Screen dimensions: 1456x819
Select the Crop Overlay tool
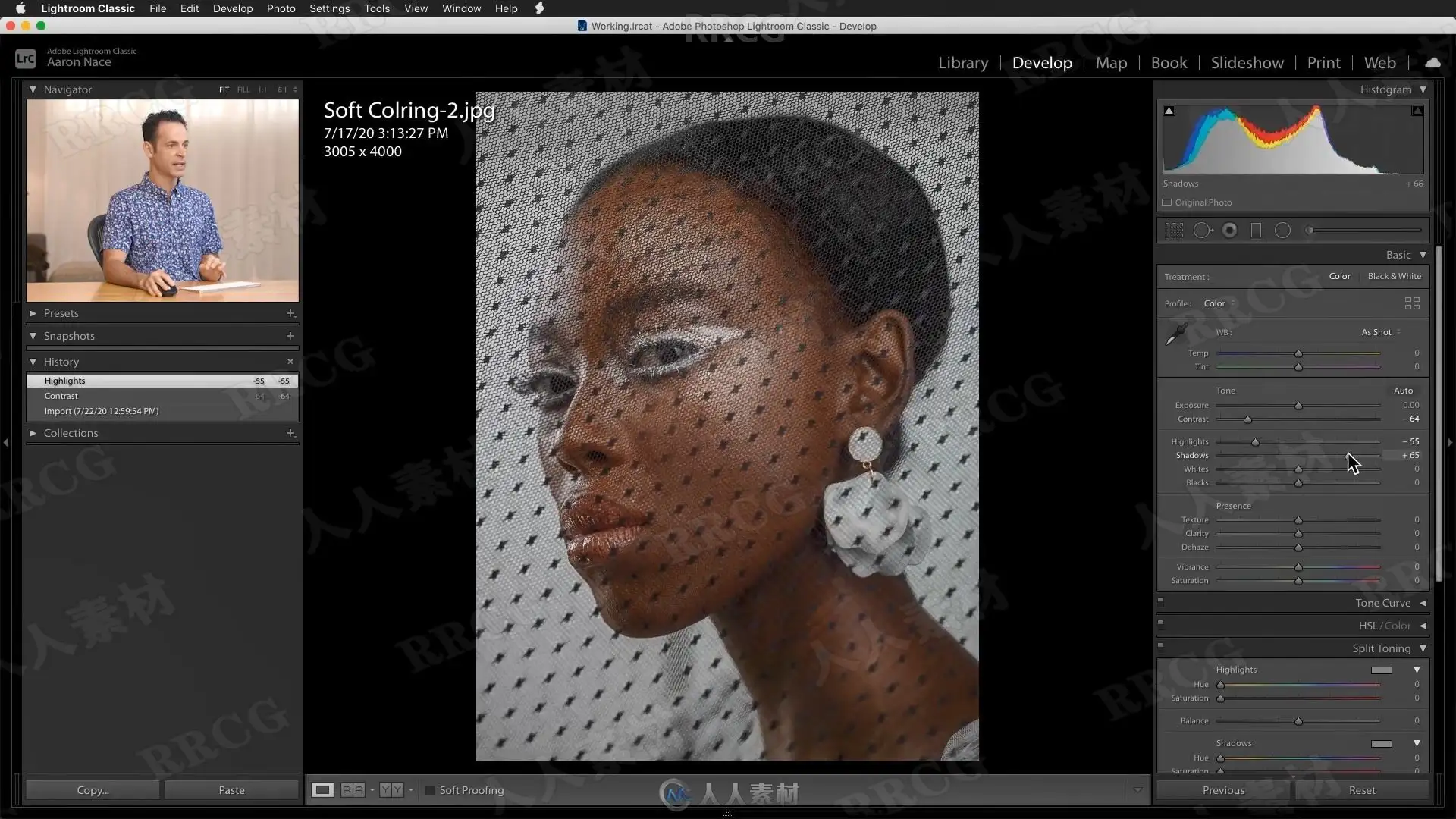(1174, 231)
